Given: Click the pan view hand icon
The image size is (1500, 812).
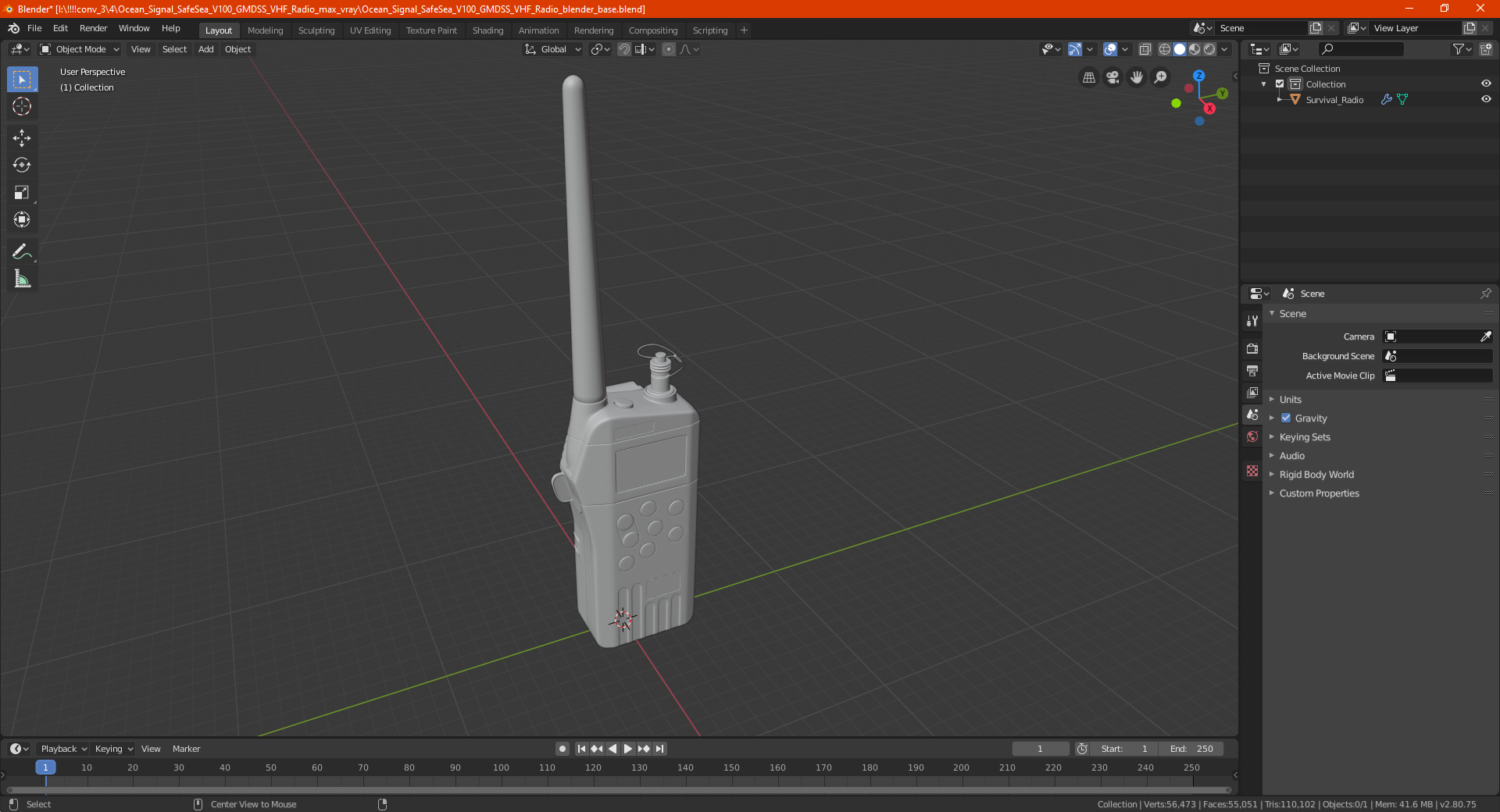Looking at the screenshot, I should (x=1137, y=77).
